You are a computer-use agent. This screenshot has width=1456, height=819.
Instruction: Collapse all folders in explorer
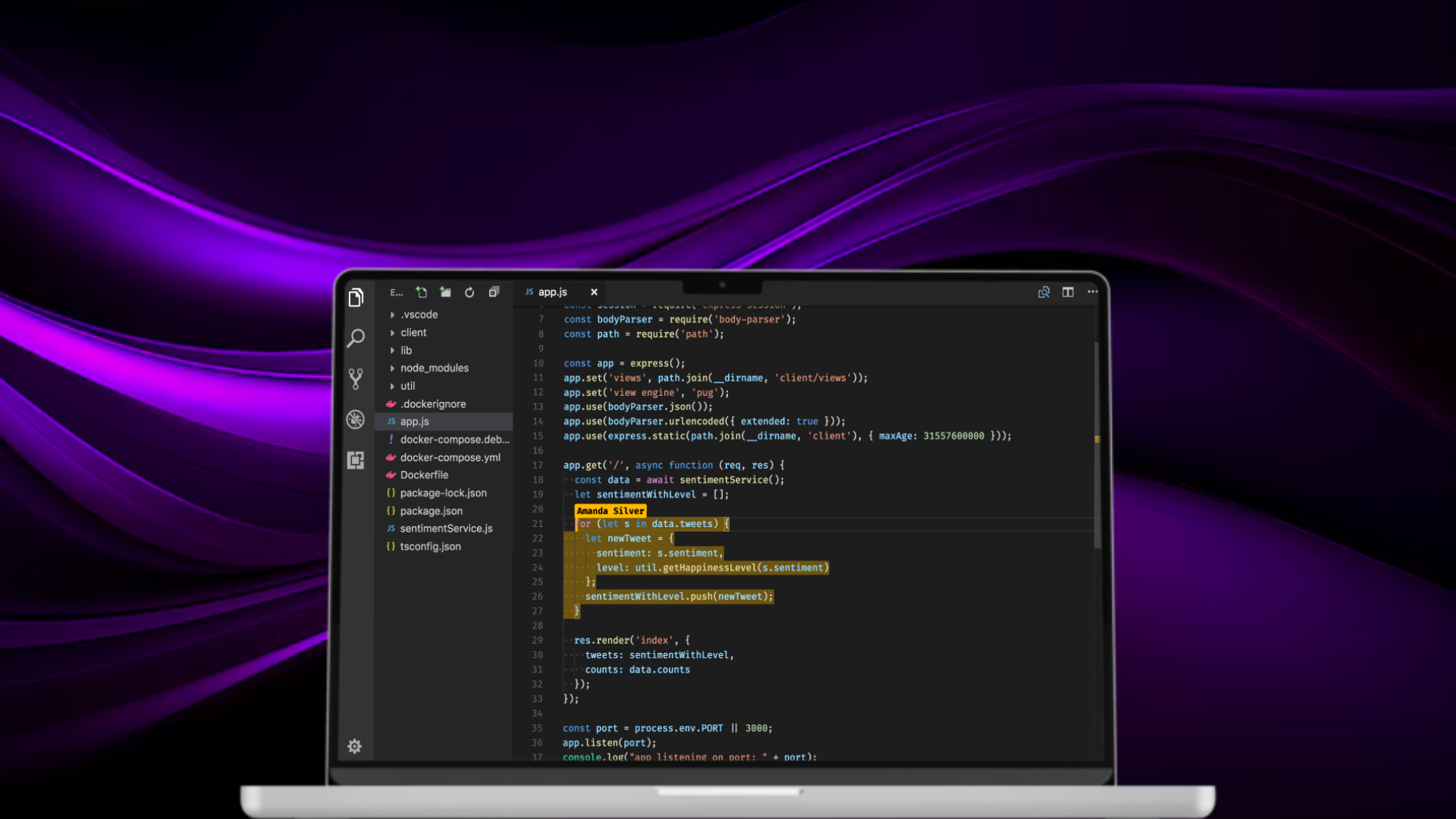click(x=494, y=292)
